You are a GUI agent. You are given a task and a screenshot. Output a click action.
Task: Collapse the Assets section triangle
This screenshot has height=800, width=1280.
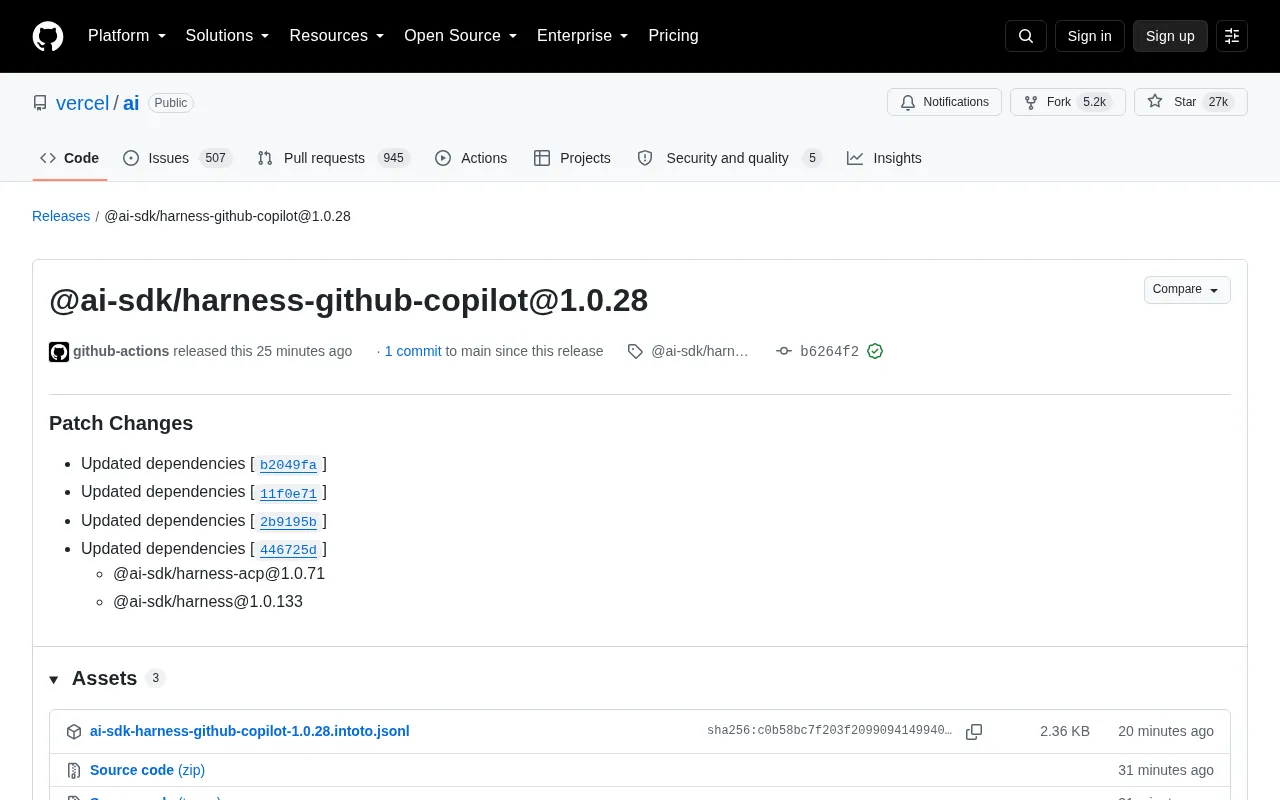[x=54, y=680]
